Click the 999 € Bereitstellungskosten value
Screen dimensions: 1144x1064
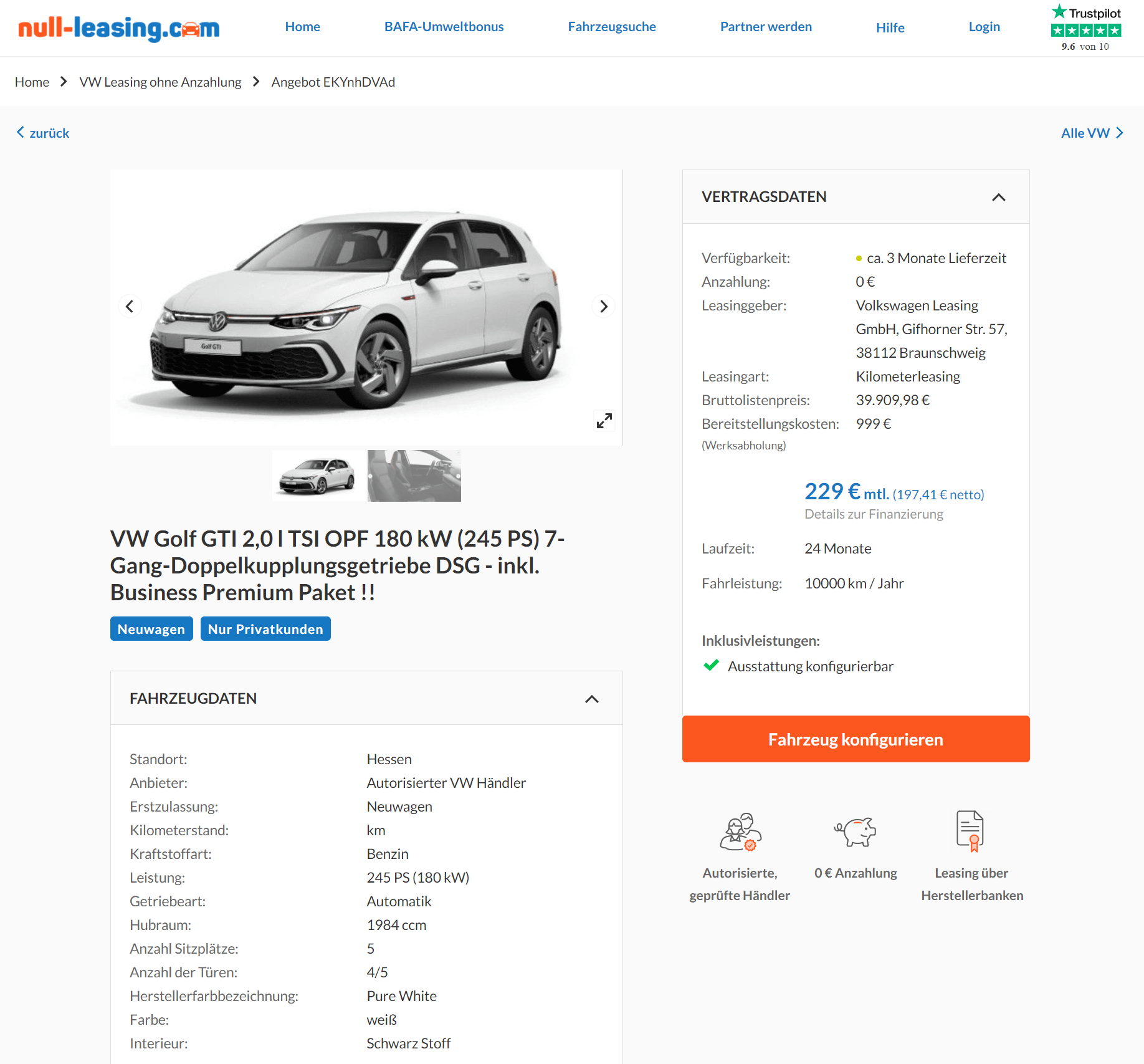click(x=874, y=424)
